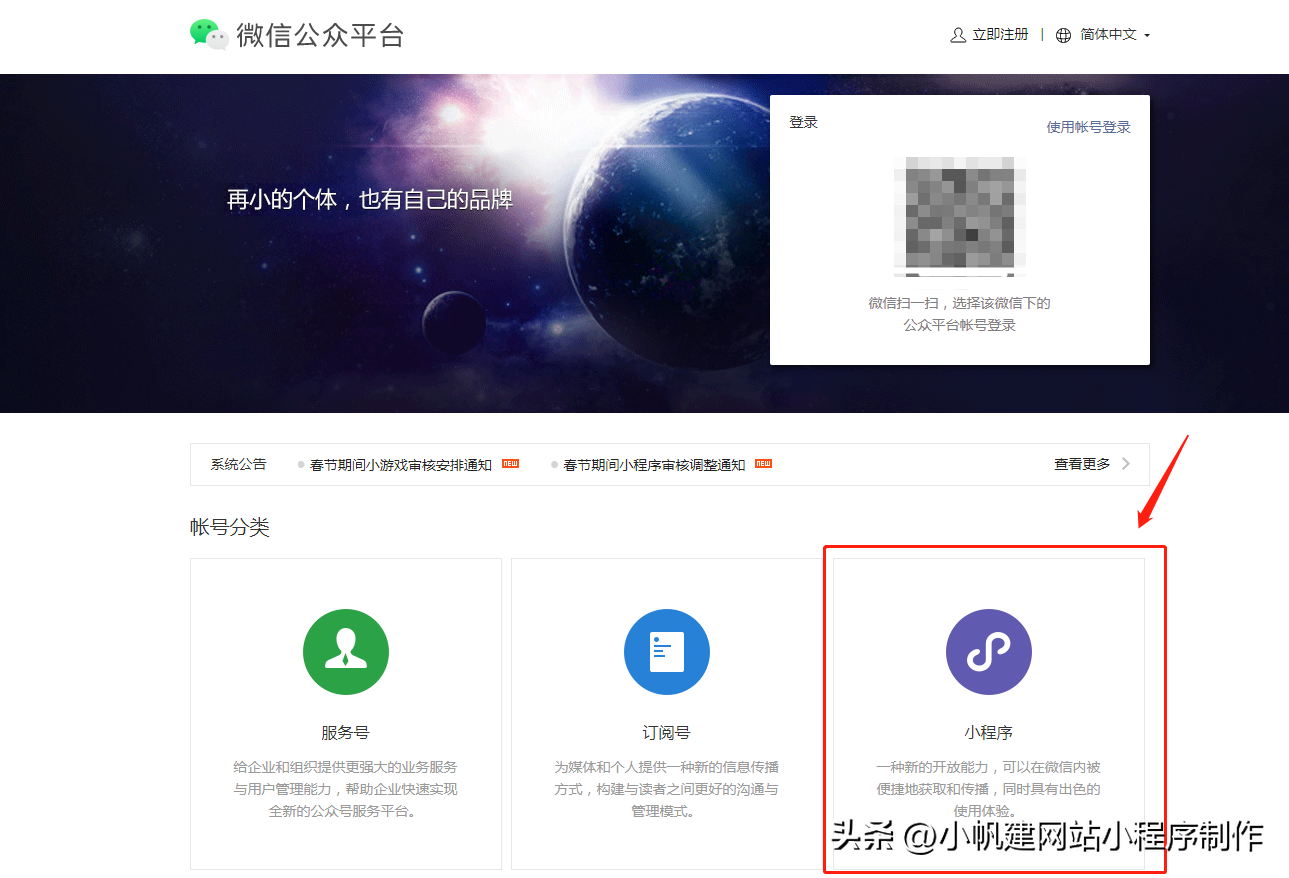Click the 查看更多 link
The image size is (1289, 878).
click(1082, 464)
